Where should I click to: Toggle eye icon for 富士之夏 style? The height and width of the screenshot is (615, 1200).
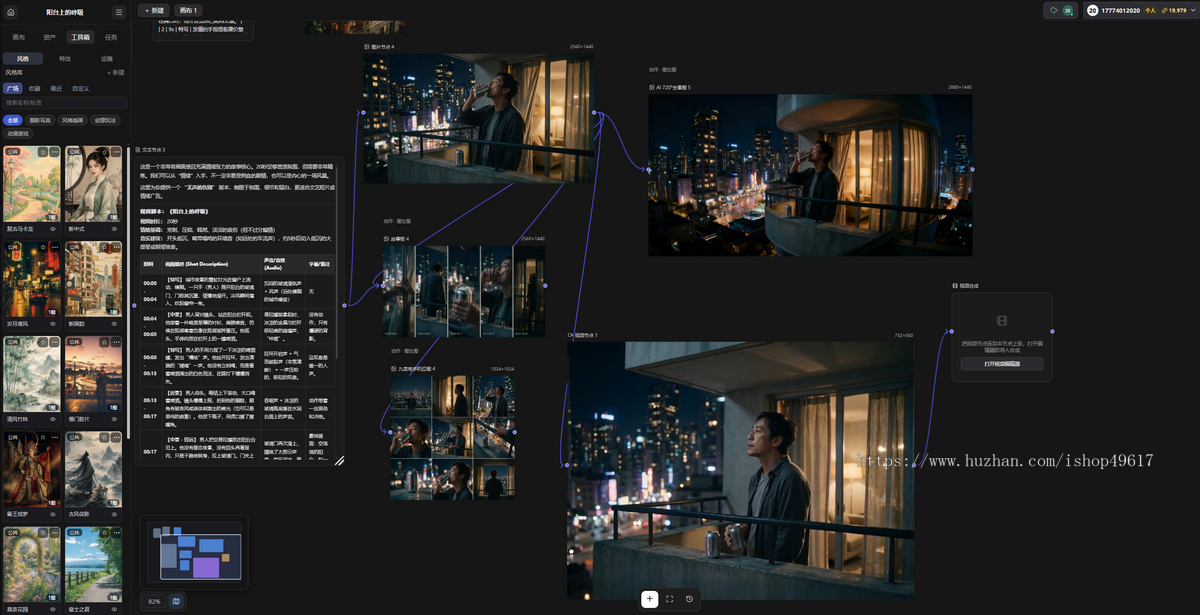point(115,609)
